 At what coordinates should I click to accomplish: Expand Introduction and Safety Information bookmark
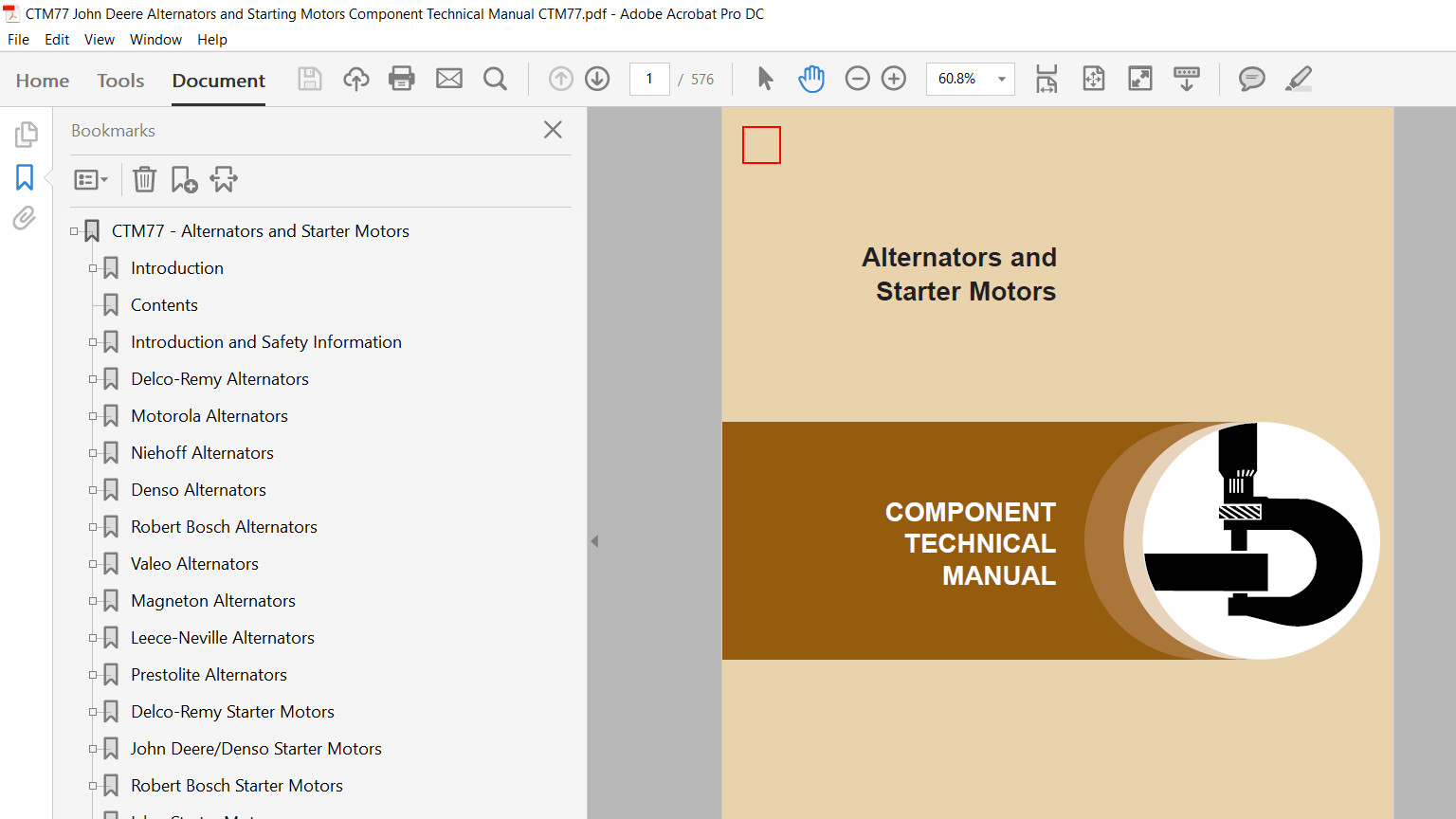pyautogui.click(x=93, y=342)
